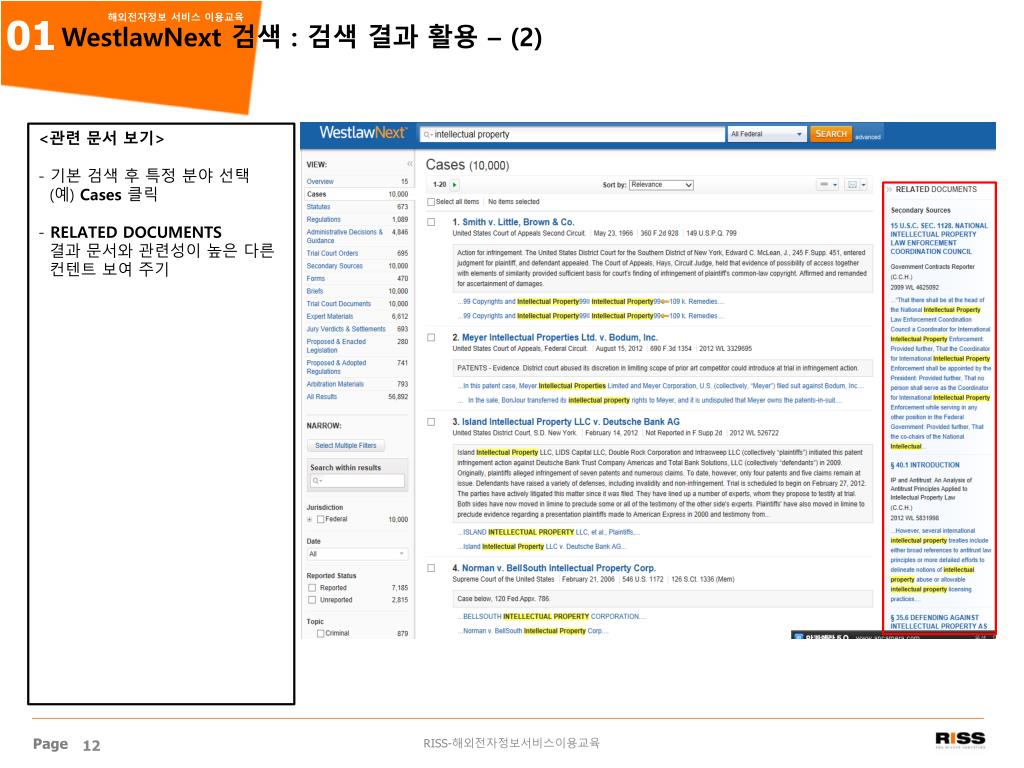Tick the Unreported status checkbox

pyautogui.click(x=312, y=600)
